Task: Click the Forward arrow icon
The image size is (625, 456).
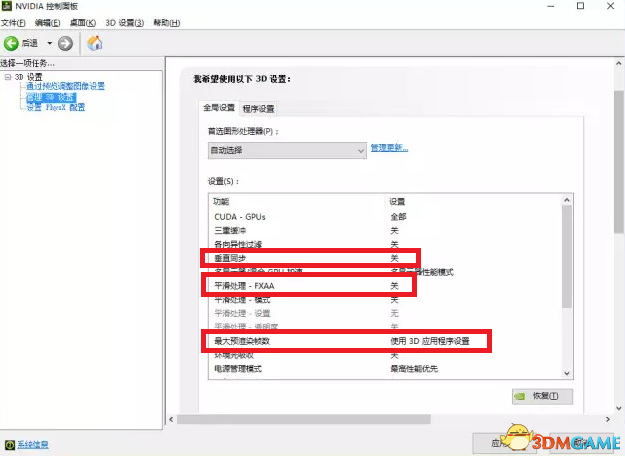Action: [x=65, y=43]
